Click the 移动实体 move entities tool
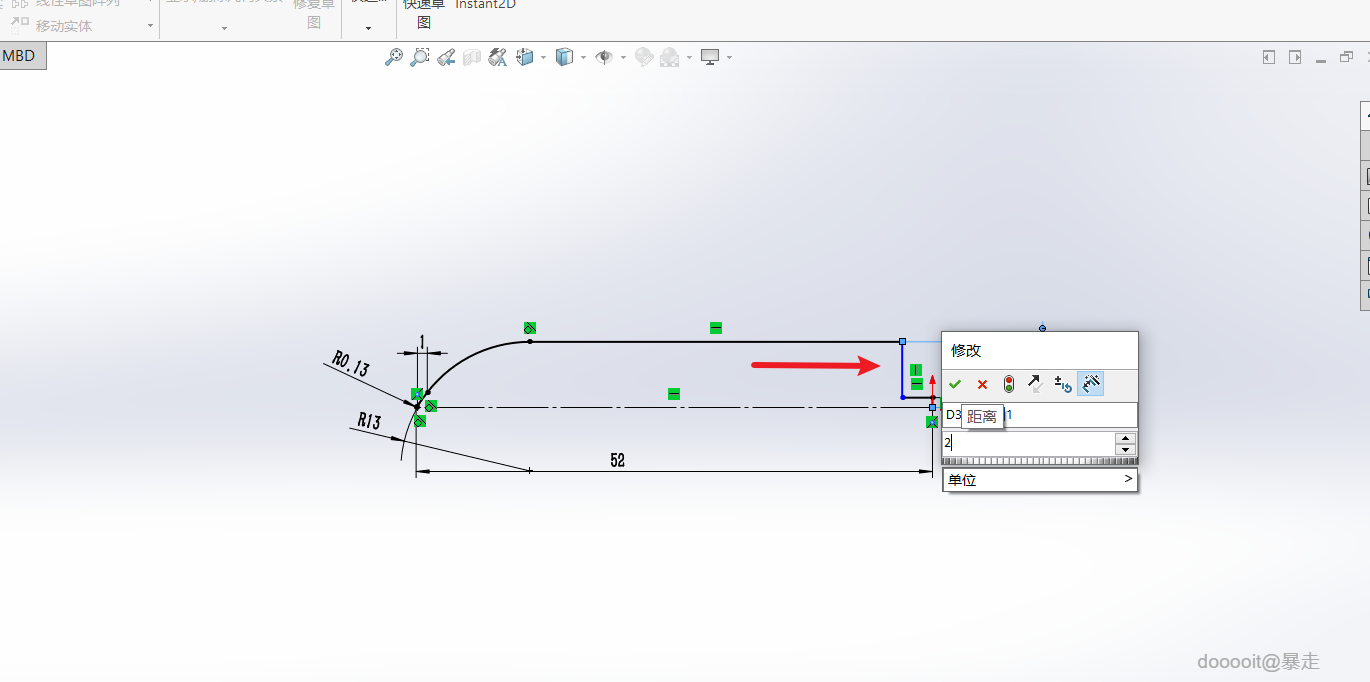The width and height of the screenshot is (1370, 682). [x=53, y=26]
